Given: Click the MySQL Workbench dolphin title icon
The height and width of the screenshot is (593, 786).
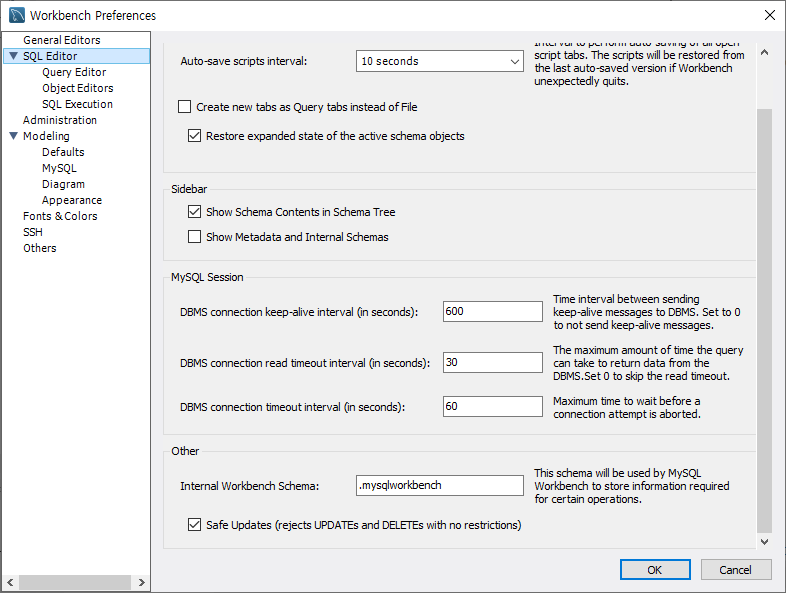Looking at the screenshot, I should pyautogui.click(x=17, y=16).
